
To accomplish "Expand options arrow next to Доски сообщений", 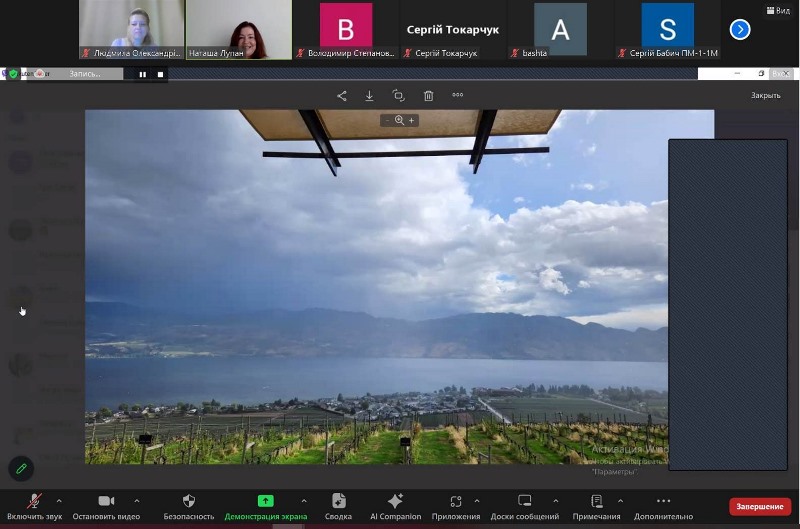I will pos(556,501).
